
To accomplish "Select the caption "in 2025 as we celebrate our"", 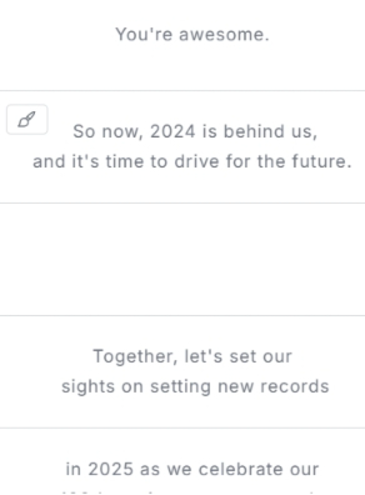I will [x=192, y=469].
